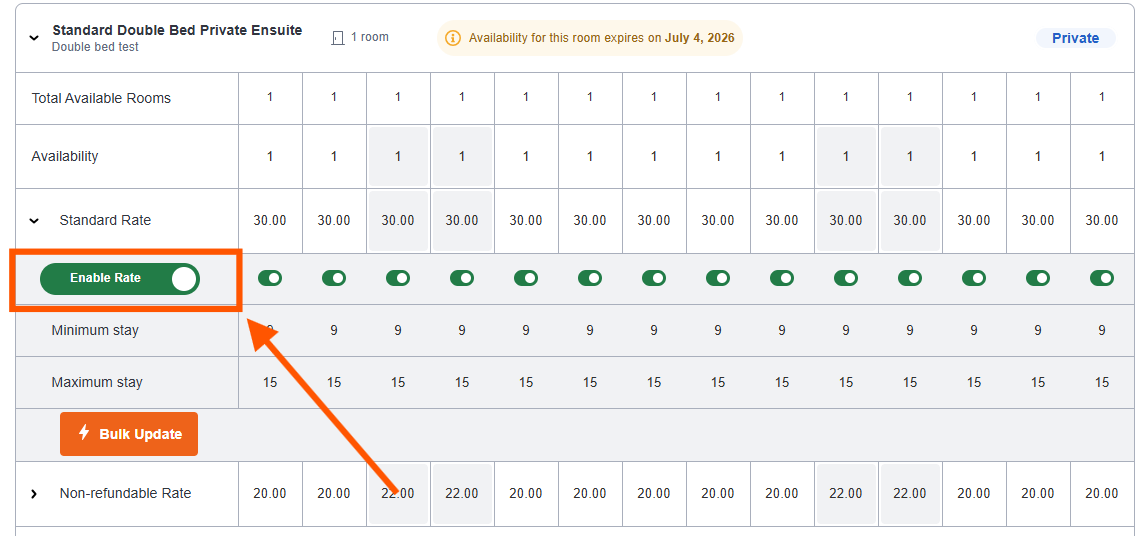This screenshot has width=1147, height=536.
Task: Collapse the Standard Double Bed Private Ensuite section
Action: (x=34, y=38)
